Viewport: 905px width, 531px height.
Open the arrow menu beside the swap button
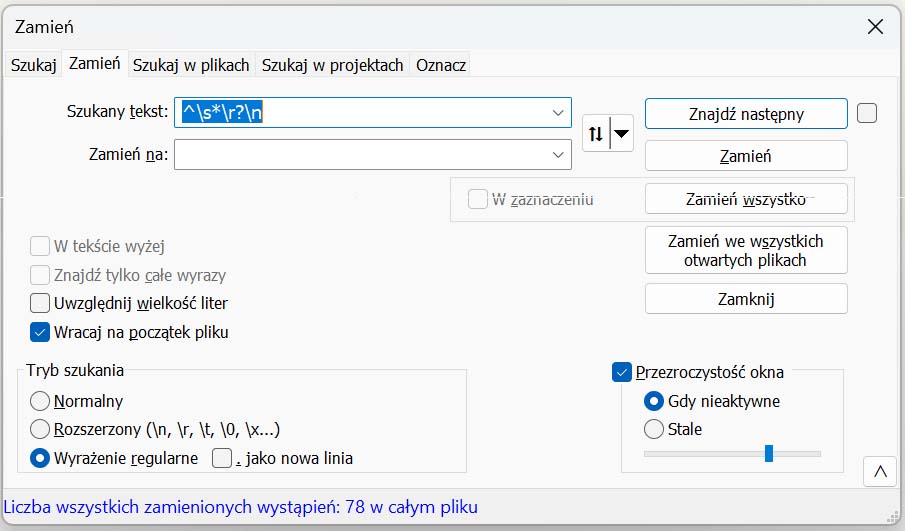coord(621,133)
